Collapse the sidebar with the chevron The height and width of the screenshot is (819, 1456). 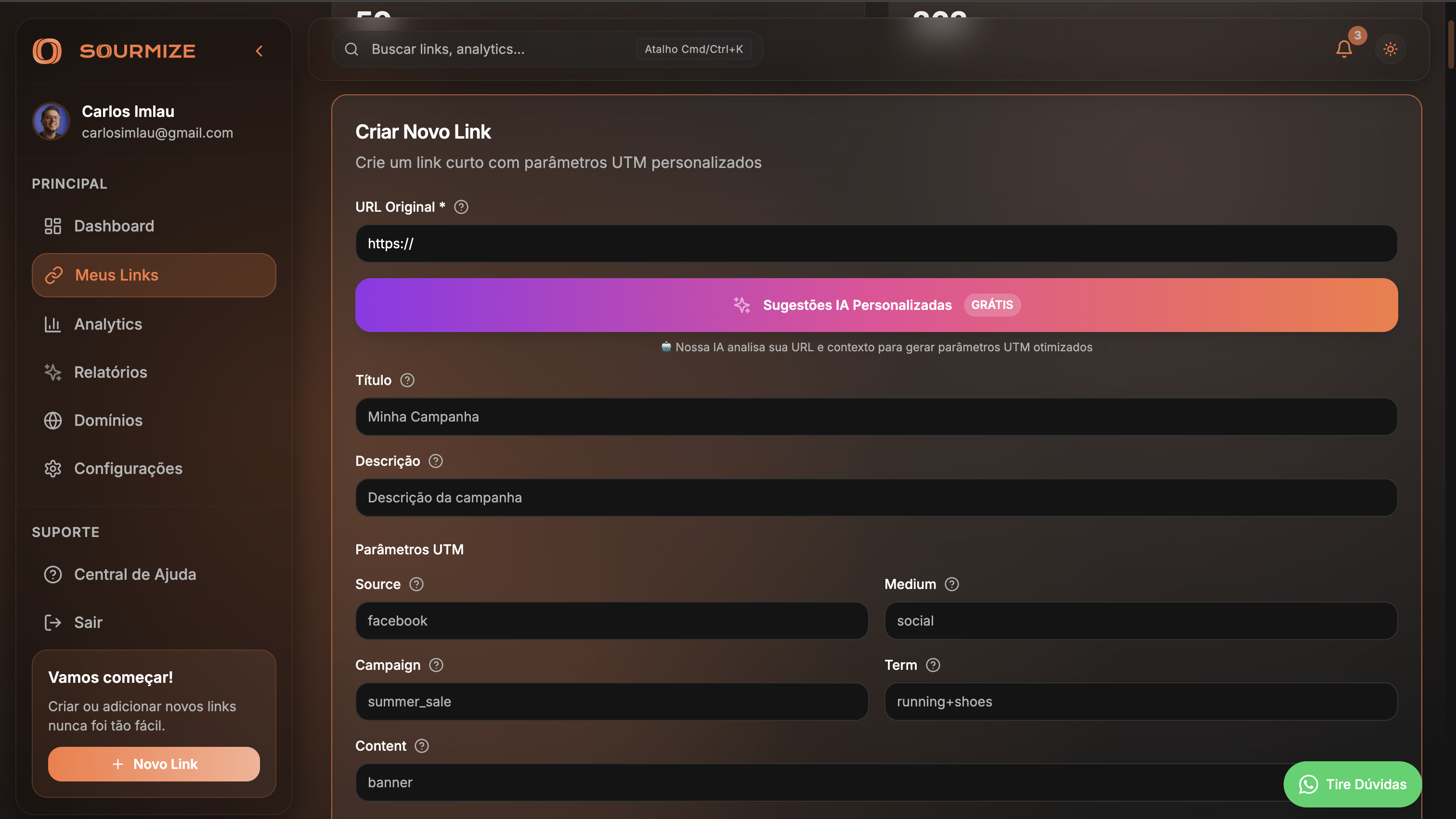click(259, 50)
